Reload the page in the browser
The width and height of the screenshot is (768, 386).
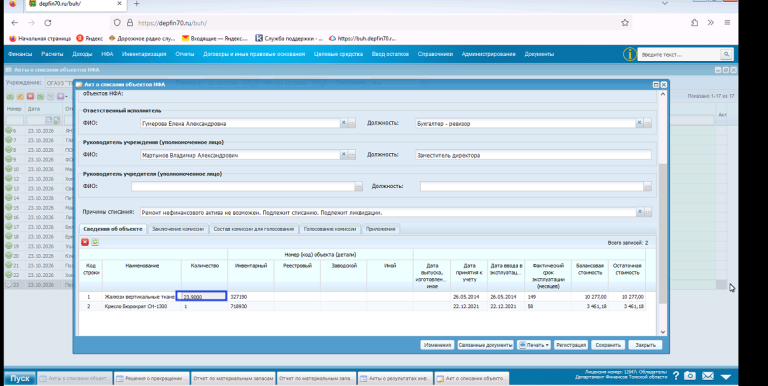point(48,23)
